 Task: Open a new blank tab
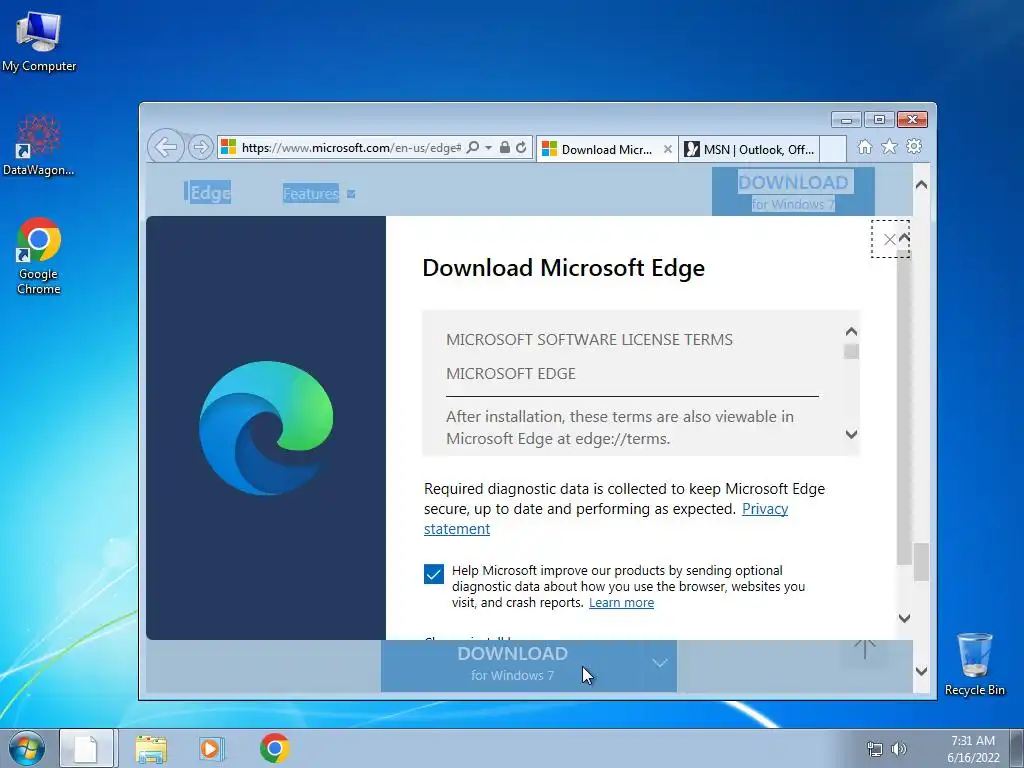(x=833, y=149)
